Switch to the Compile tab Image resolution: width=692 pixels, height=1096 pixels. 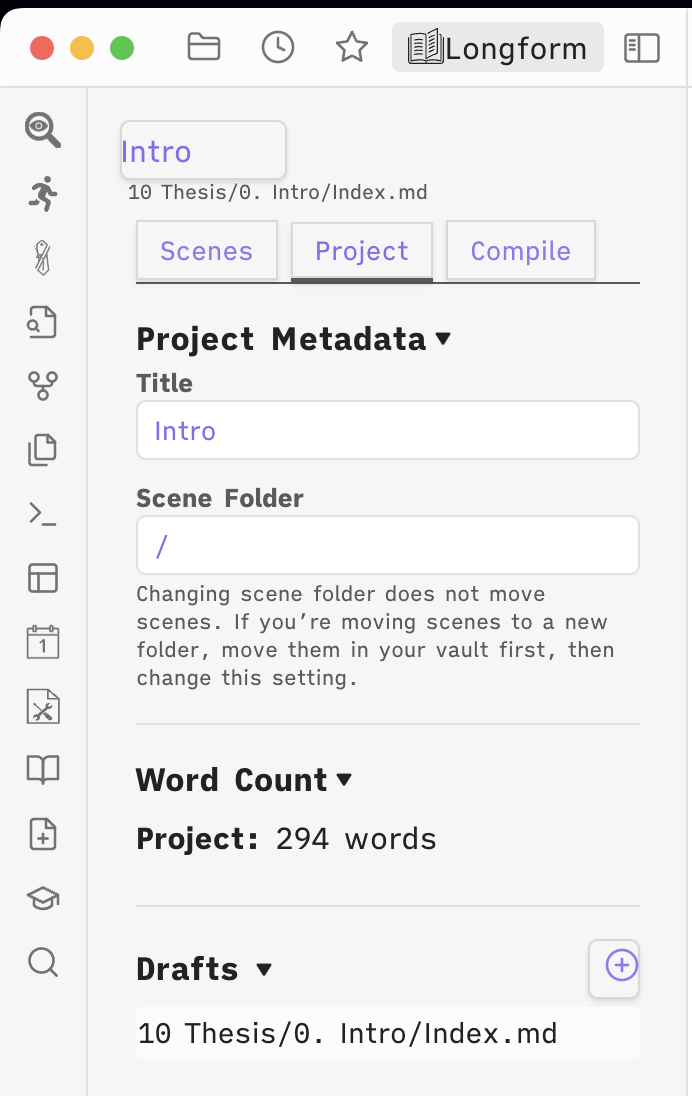[520, 251]
